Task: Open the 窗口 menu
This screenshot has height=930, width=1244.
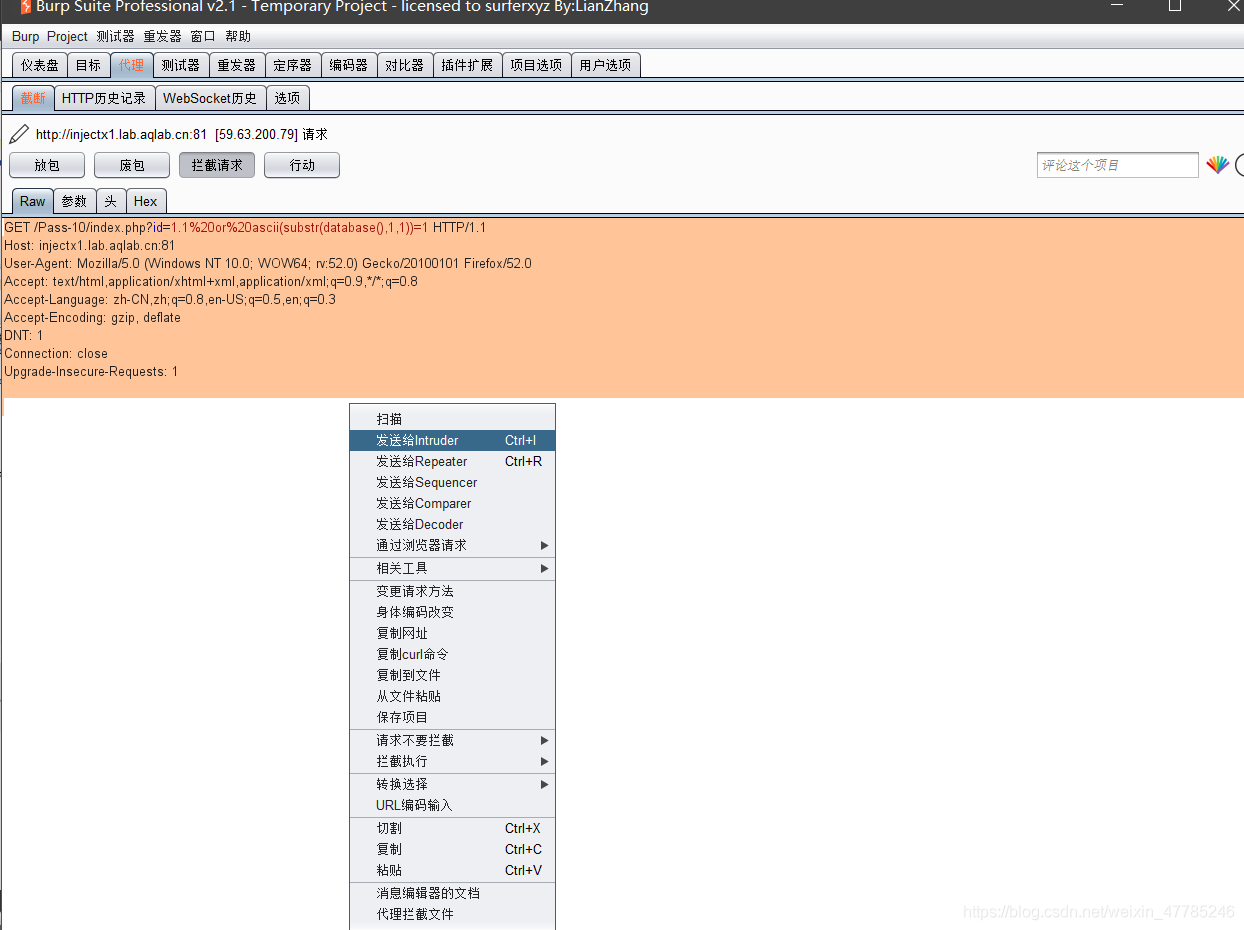Action: click(x=203, y=36)
